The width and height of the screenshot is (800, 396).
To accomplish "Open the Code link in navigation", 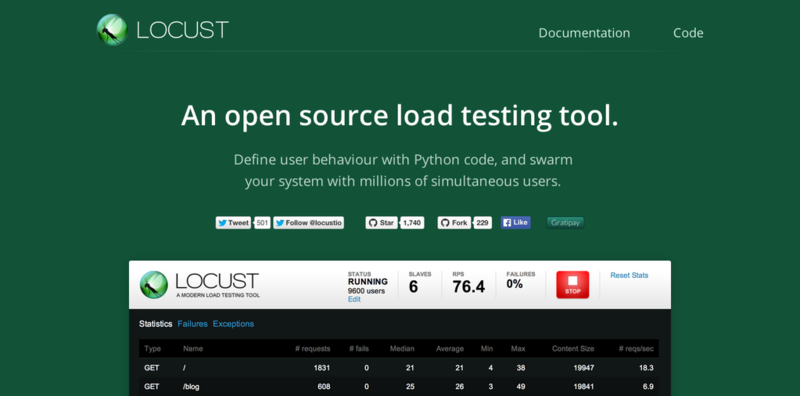I will coord(688,33).
